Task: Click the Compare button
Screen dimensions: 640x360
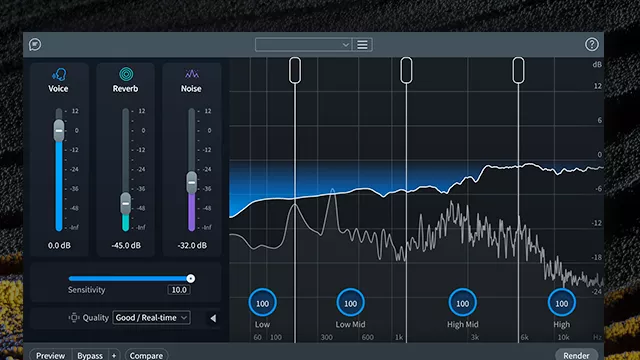Action: coord(146,355)
